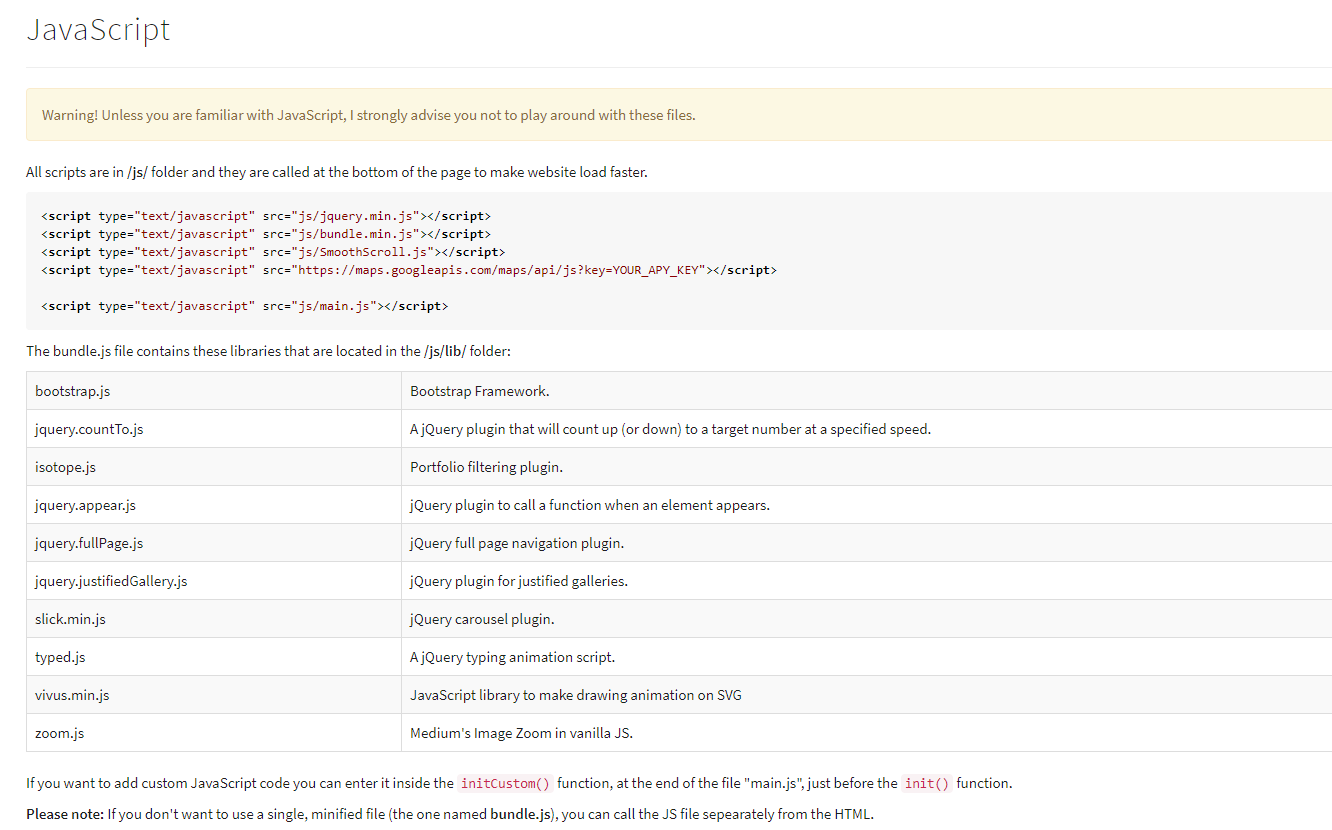Click the jquery.min.js script line

266,216
